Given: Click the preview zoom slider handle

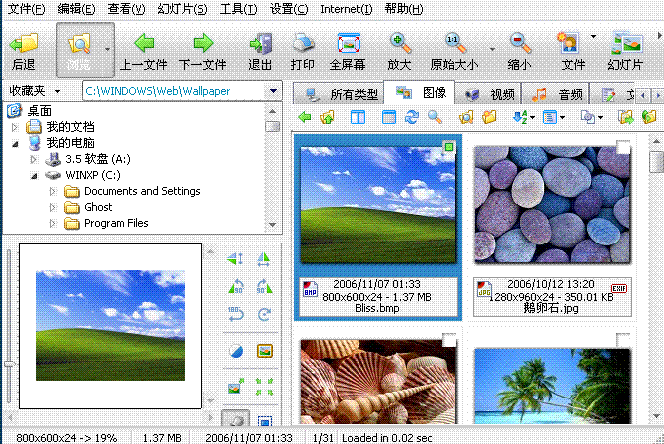Looking at the screenshot, I should point(9,364).
